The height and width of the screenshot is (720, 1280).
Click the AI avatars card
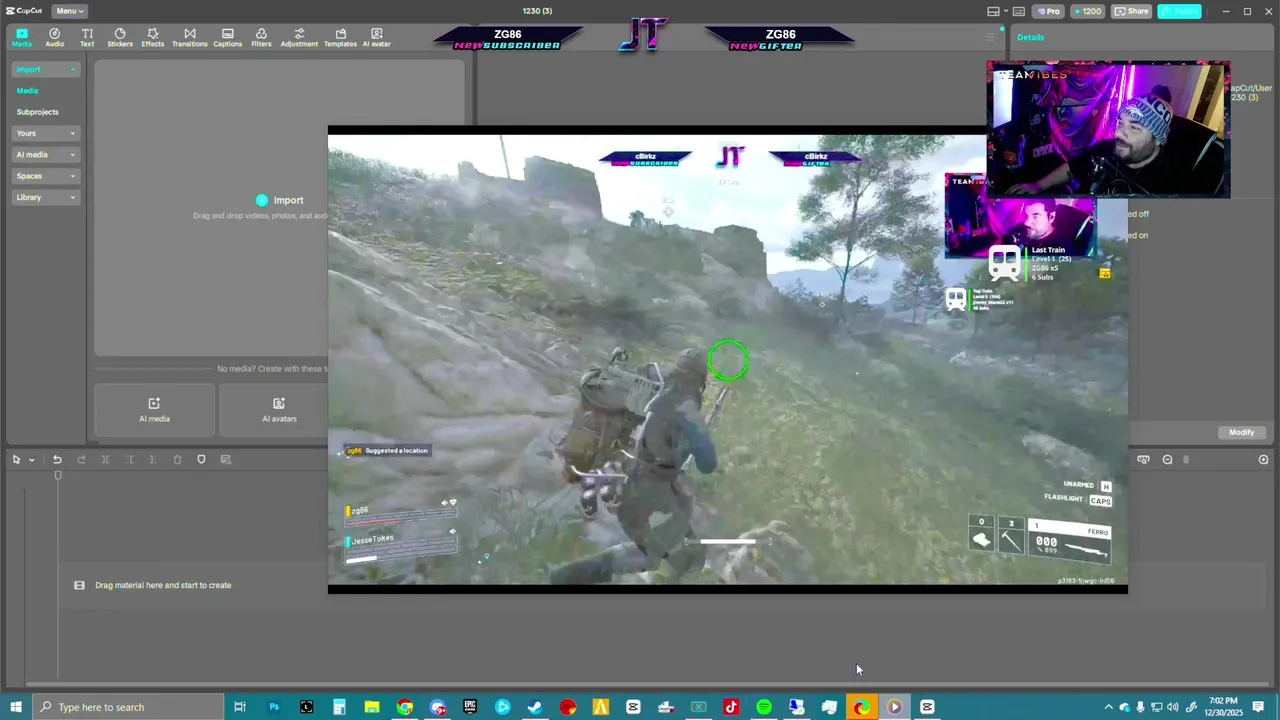coord(279,410)
